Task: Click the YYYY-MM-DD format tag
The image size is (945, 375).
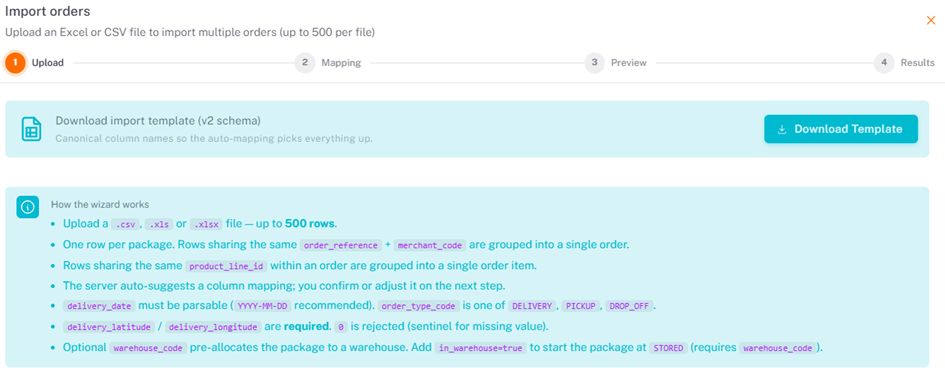Action: (x=262, y=306)
